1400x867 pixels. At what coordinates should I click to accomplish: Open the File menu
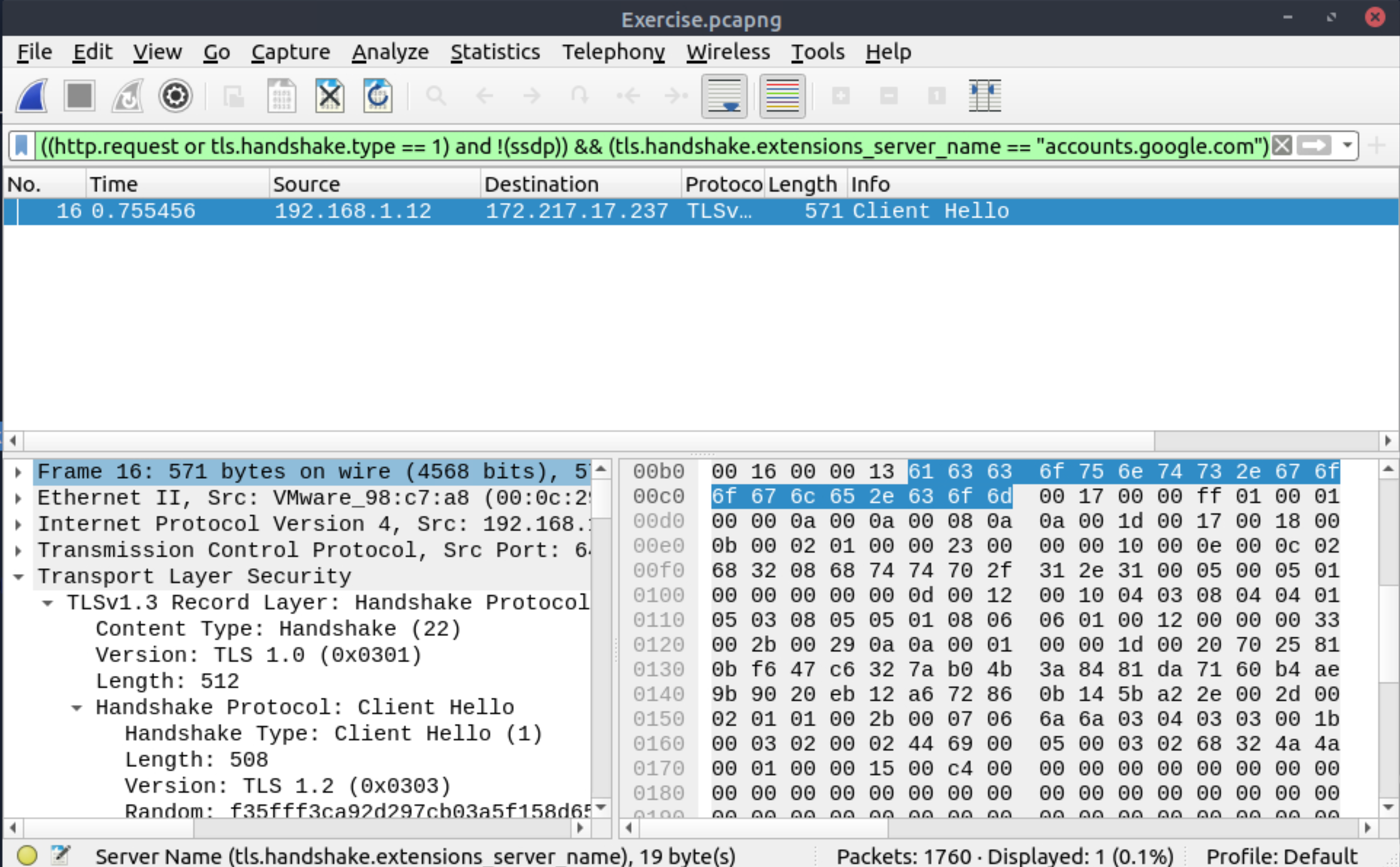click(34, 52)
